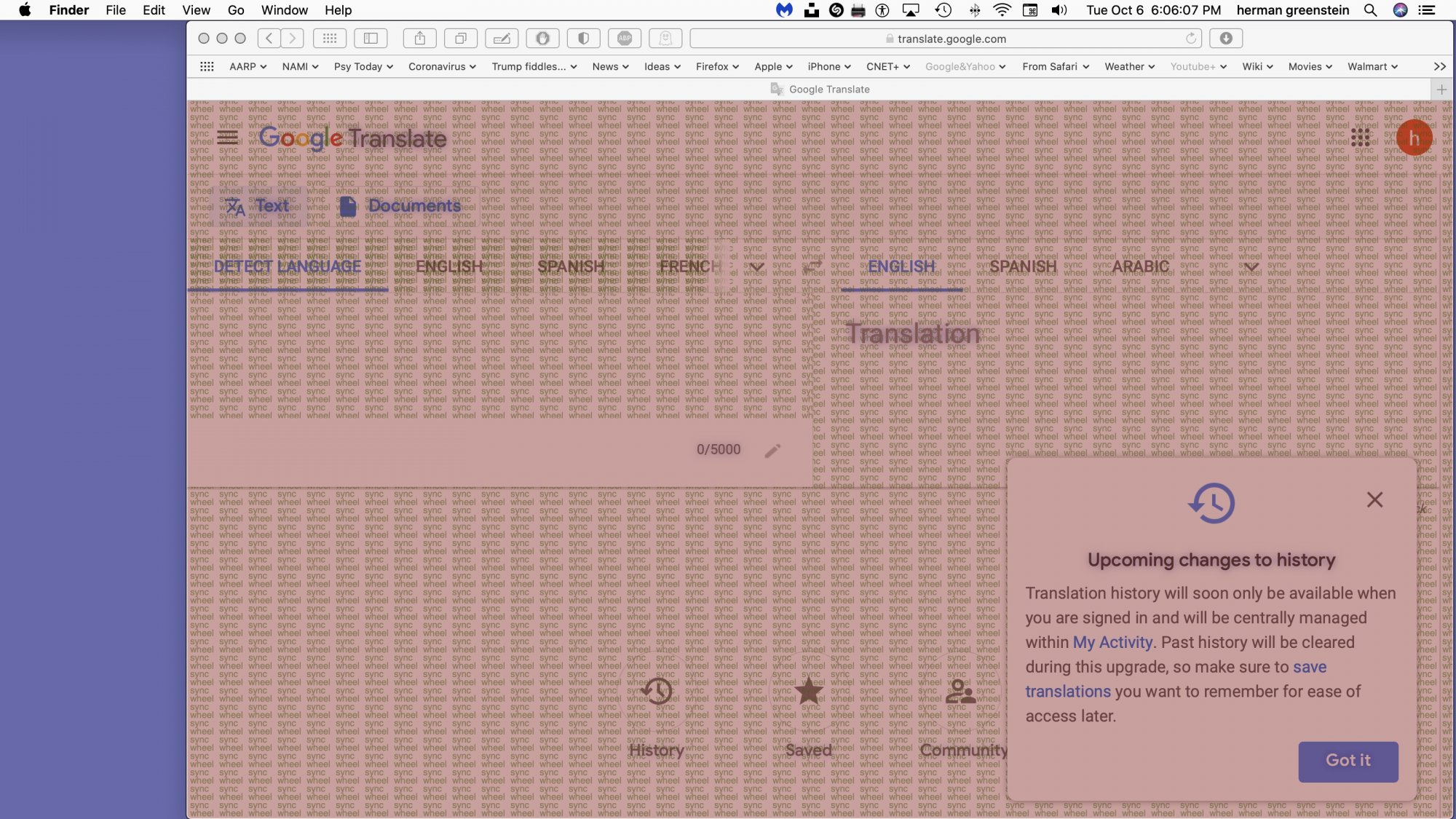Choose French as source language

click(690, 266)
